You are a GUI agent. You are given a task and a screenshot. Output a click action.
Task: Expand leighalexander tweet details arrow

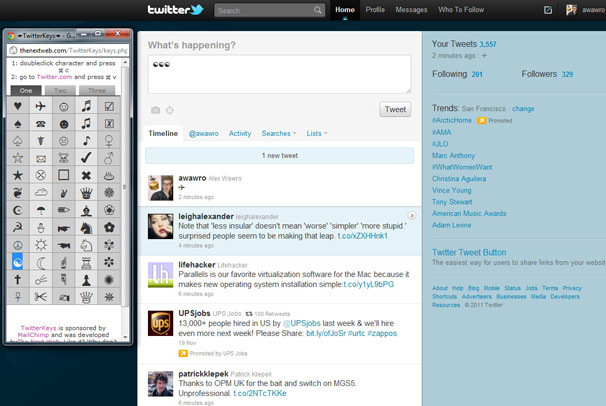[412, 216]
